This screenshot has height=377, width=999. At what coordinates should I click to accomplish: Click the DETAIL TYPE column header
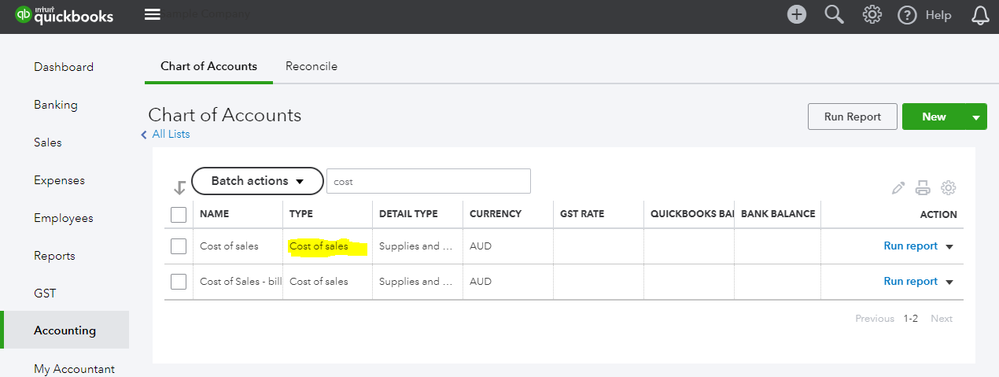pyautogui.click(x=408, y=214)
